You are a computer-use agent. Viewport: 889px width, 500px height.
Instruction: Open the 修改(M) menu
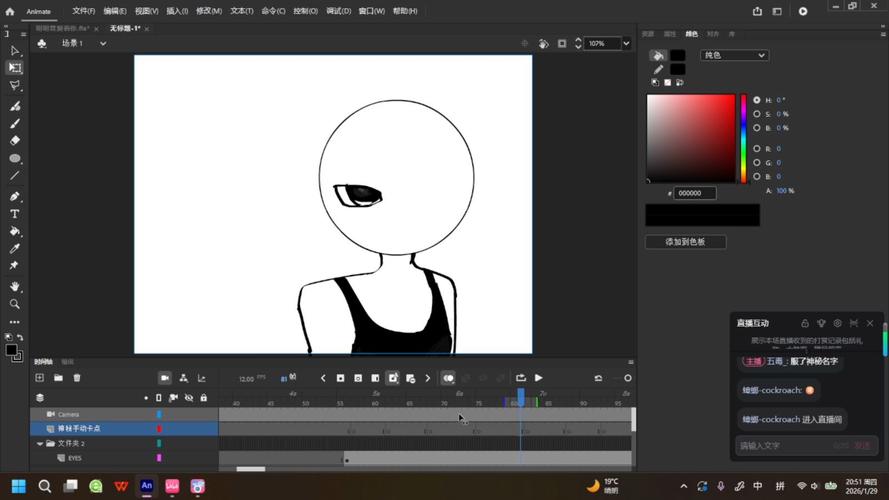pos(209,11)
